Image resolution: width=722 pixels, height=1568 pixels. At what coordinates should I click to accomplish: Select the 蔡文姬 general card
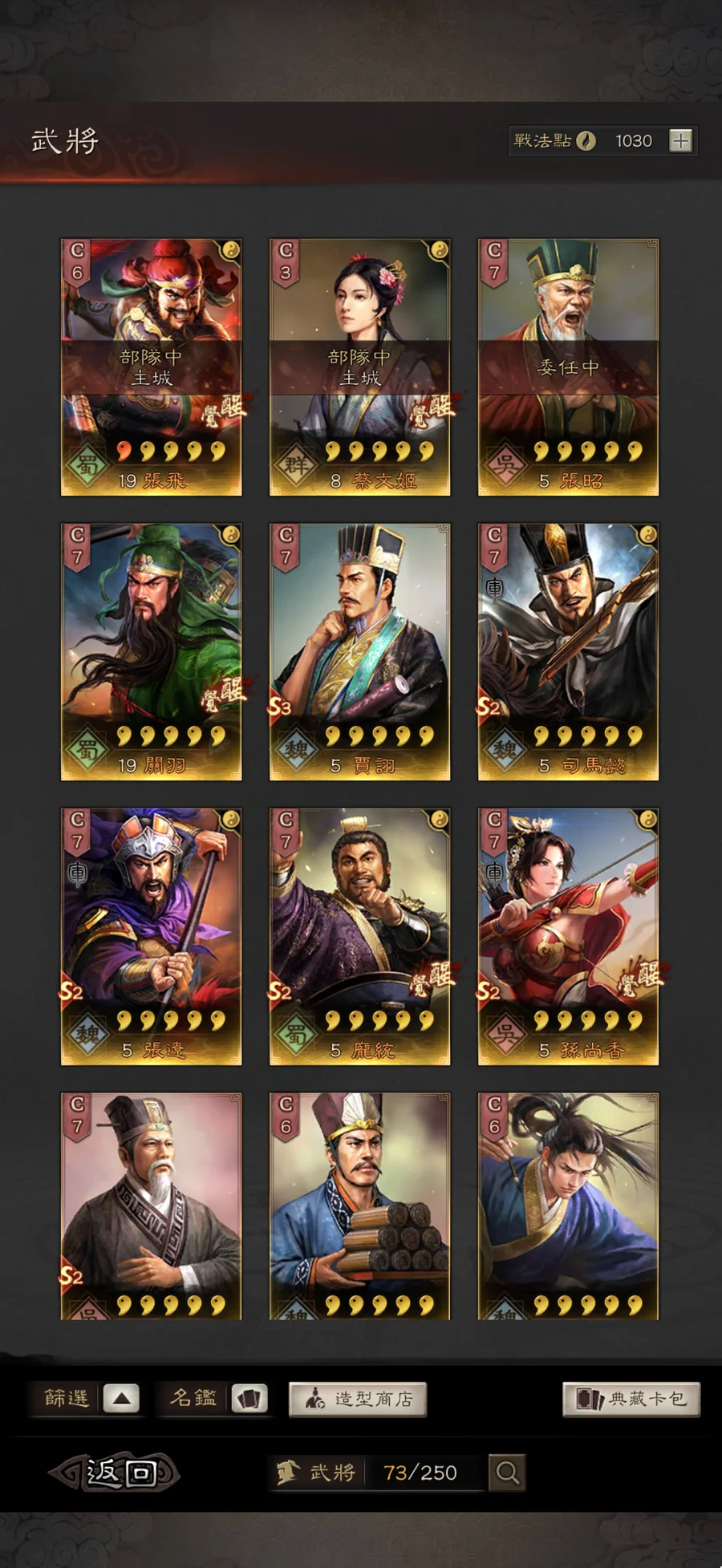[360, 367]
